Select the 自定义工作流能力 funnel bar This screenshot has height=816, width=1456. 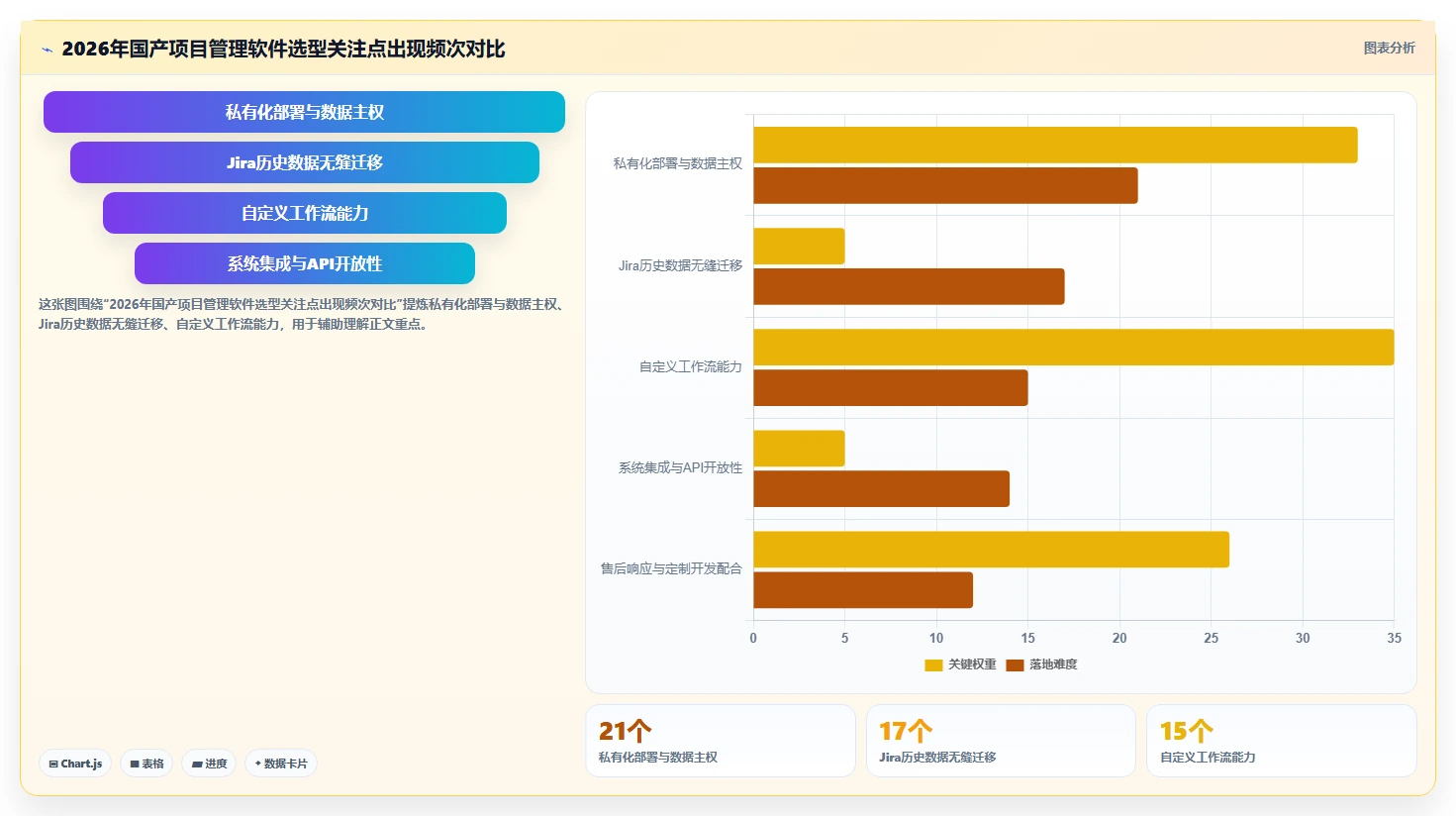305,213
